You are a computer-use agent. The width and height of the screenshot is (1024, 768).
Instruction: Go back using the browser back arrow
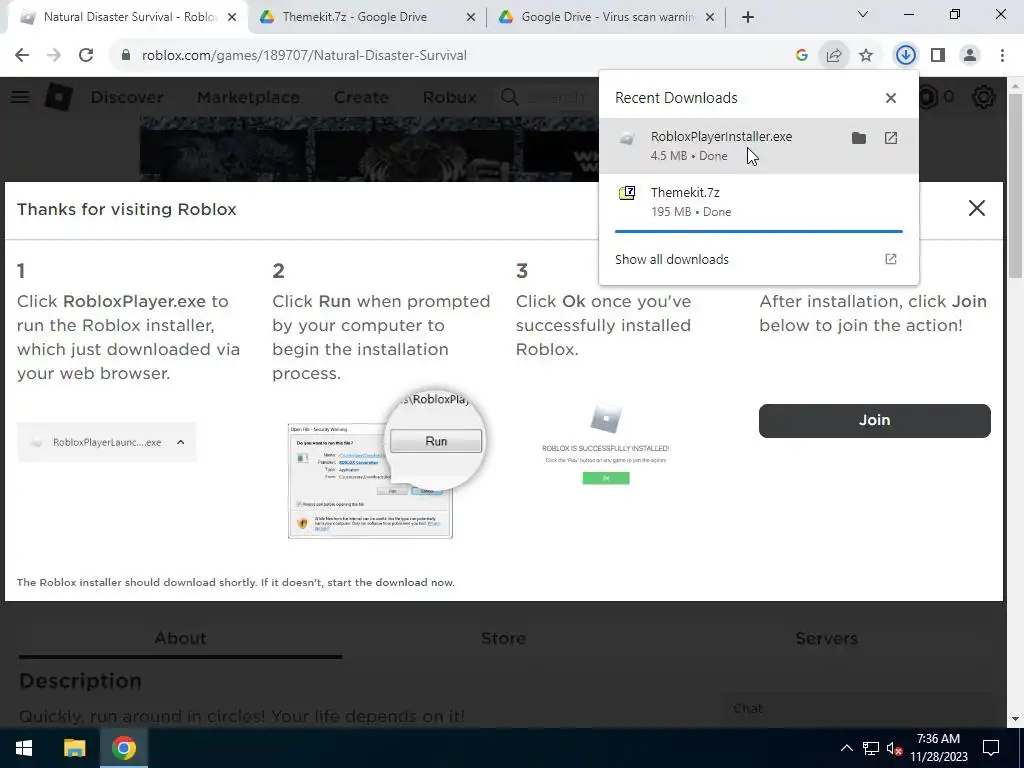pyautogui.click(x=22, y=56)
